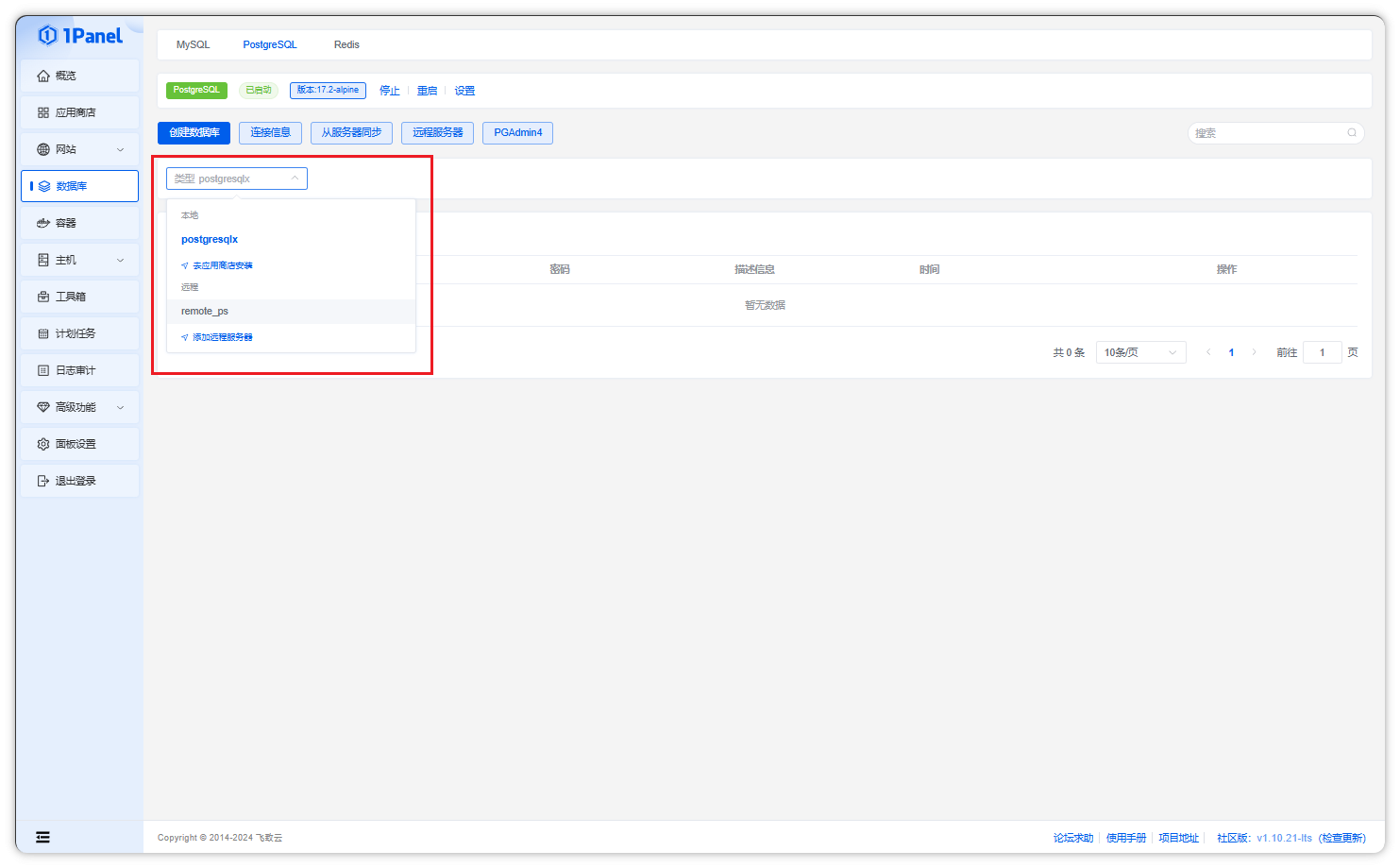Screen dimensions: 1400x868
Task: Click the 连接信息 button
Action: [x=271, y=133]
